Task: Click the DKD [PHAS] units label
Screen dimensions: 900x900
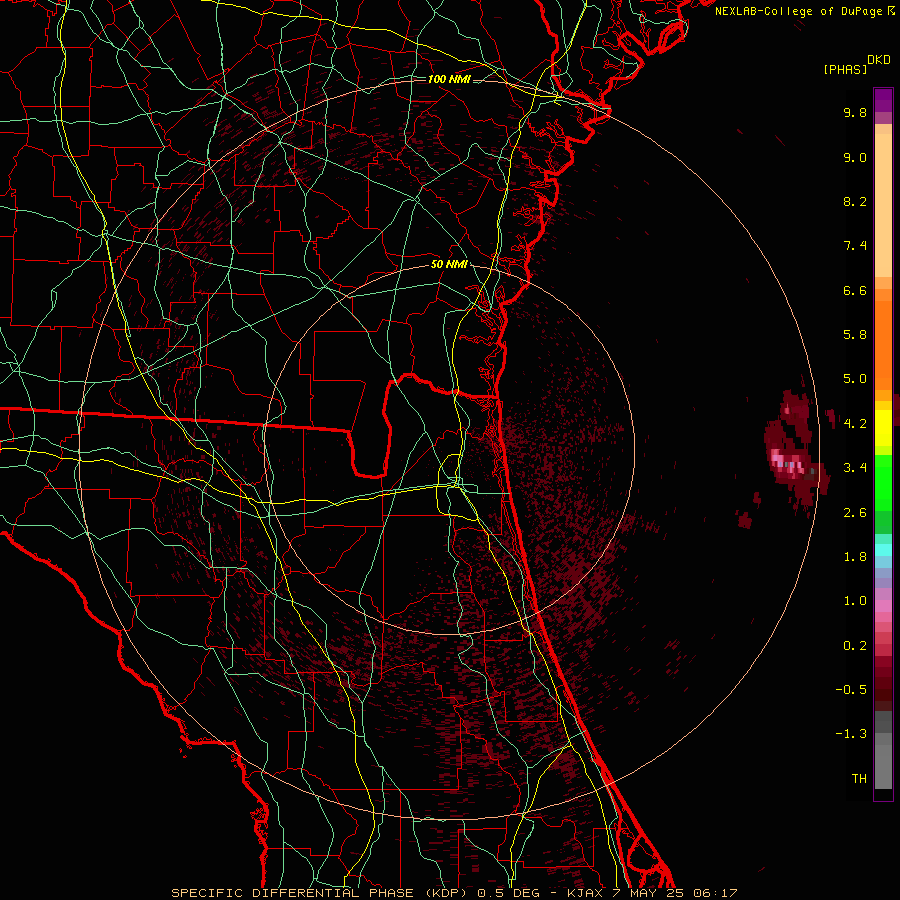Action: (x=856, y=65)
